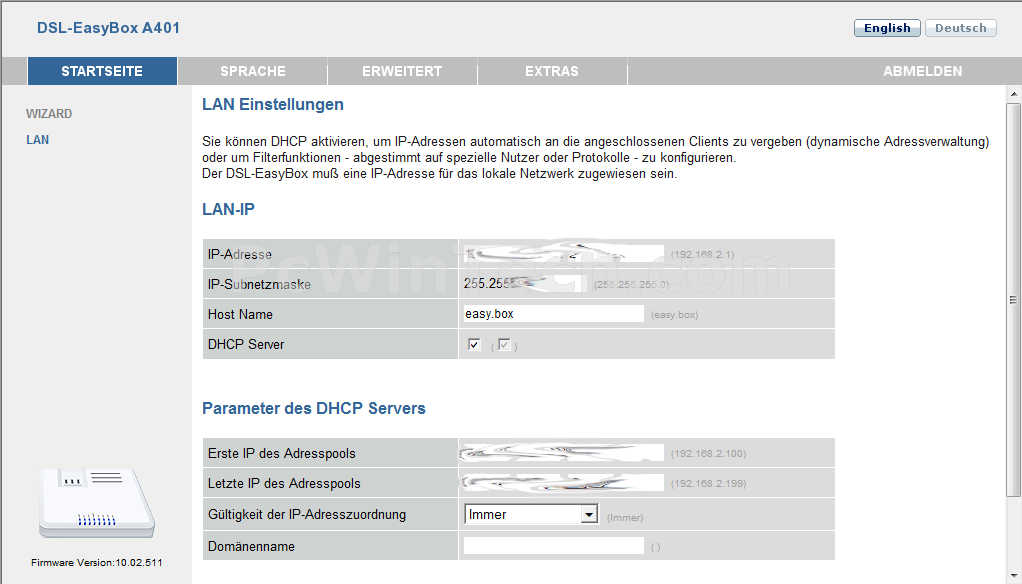Click the Domänenname input field
1022x584 pixels.
coord(553,546)
